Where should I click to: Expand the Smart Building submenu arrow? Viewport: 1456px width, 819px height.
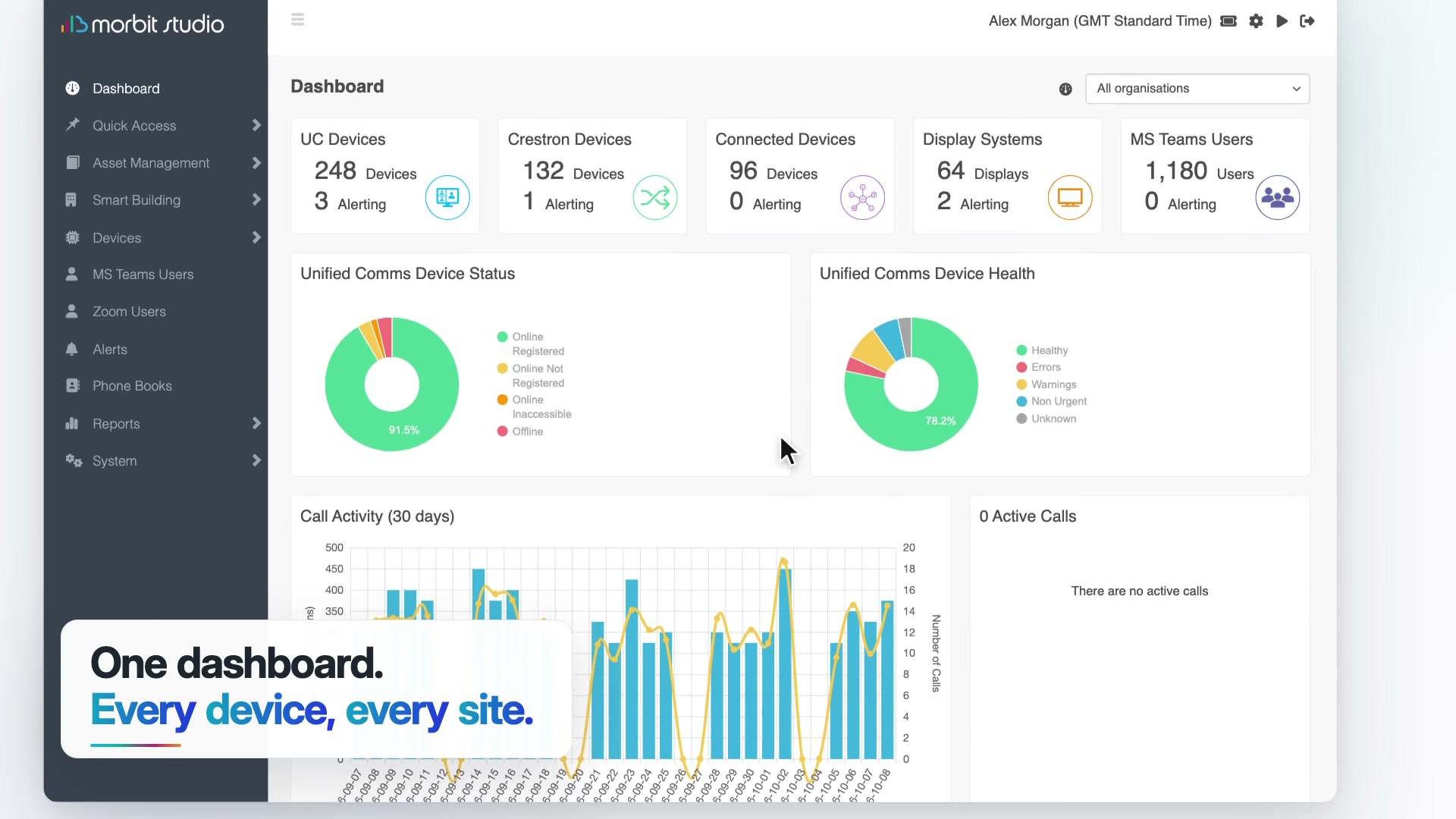click(x=256, y=199)
